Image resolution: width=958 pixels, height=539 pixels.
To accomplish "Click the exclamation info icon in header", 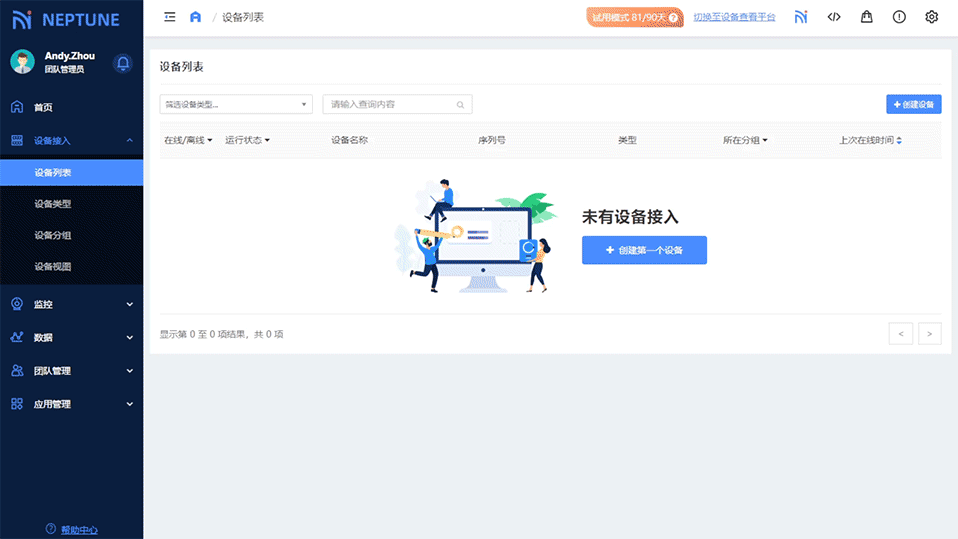I will pyautogui.click(x=899, y=17).
